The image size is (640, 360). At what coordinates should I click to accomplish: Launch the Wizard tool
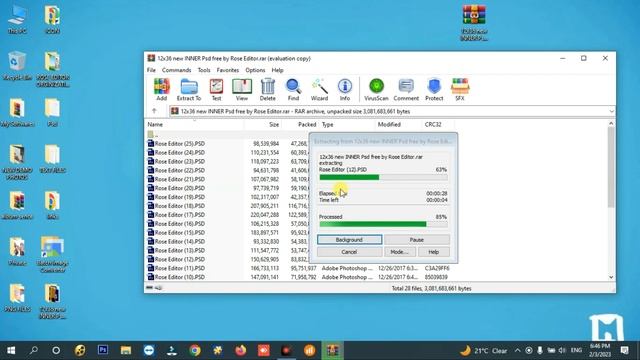click(x=319, y=89)
